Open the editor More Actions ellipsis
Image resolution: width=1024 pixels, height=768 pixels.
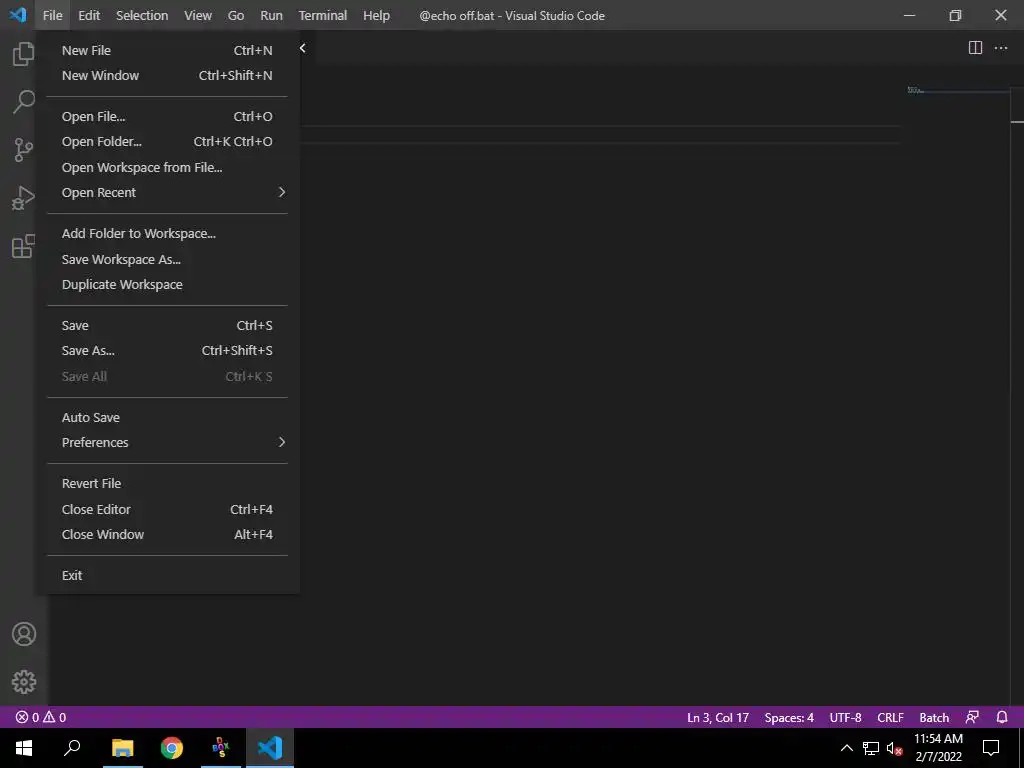pos(1000,48)
